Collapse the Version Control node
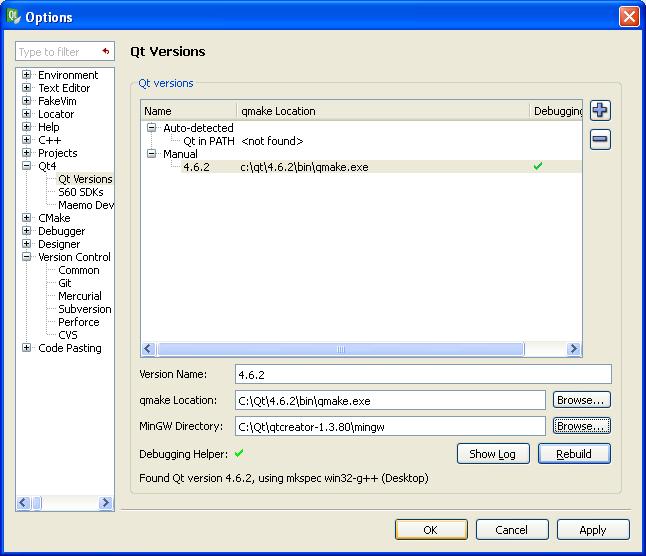Viewport: 646px width, 556px height. tap(27, 257)
